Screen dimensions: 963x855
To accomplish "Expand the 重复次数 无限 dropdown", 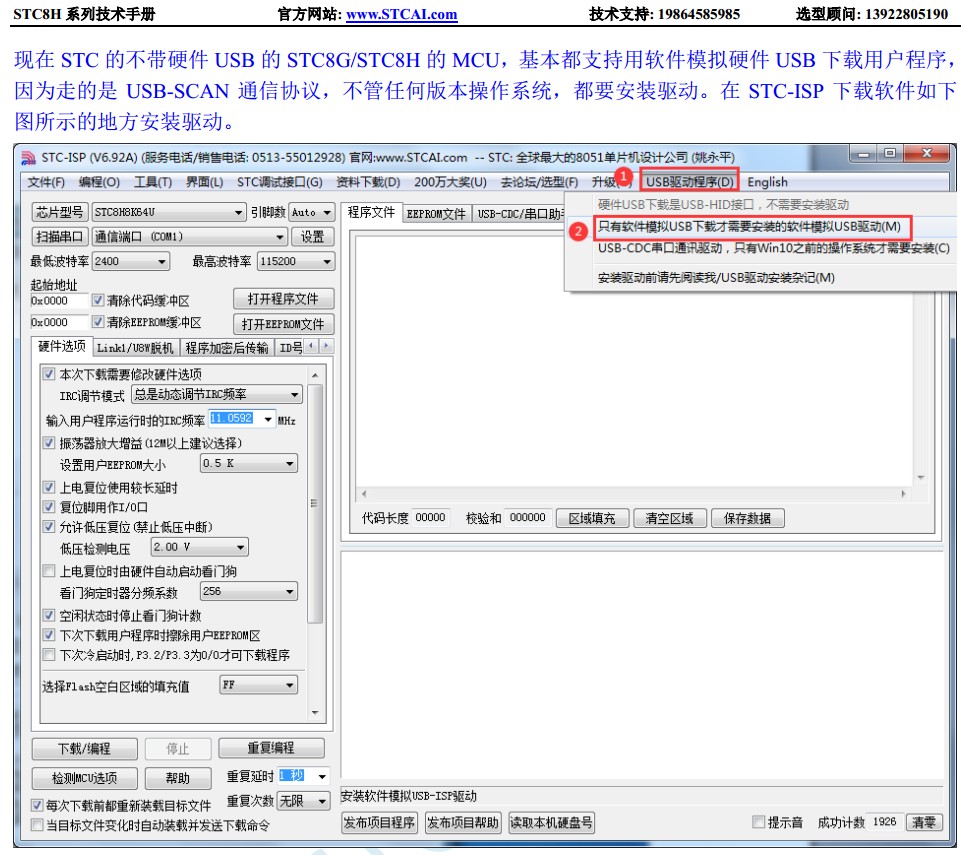I will click(322, 801).
